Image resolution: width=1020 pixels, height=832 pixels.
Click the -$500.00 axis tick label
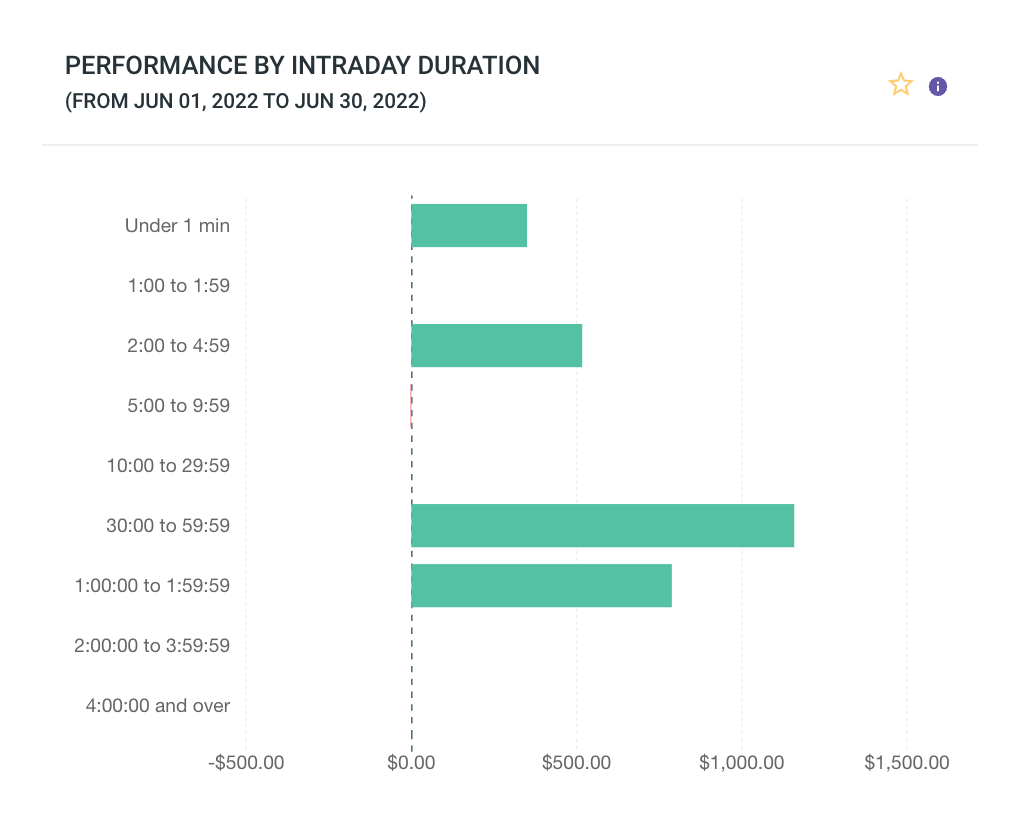click(x=245, y=763)
